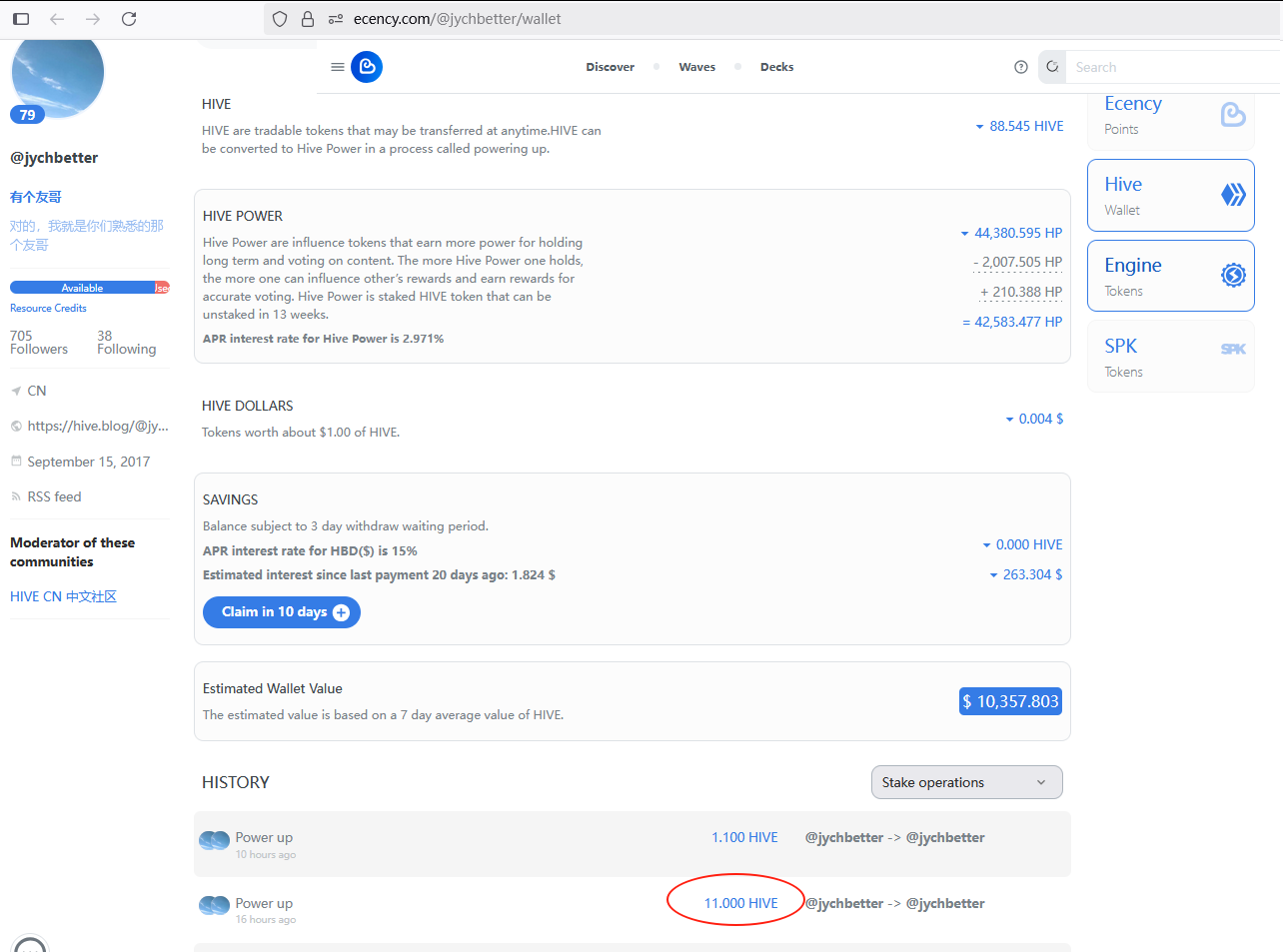Go to the Discover tab
1283x952 pixels.
(611, 67)
